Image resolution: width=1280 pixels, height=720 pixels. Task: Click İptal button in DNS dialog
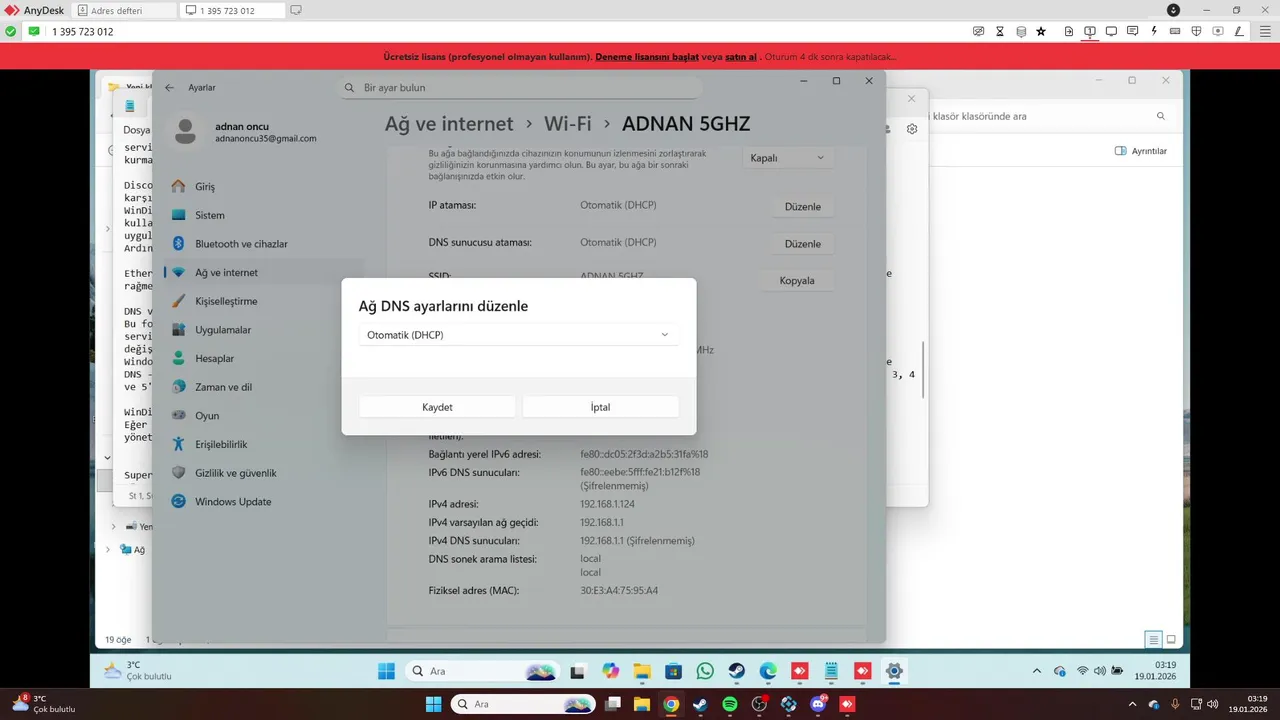click(601, 407)
